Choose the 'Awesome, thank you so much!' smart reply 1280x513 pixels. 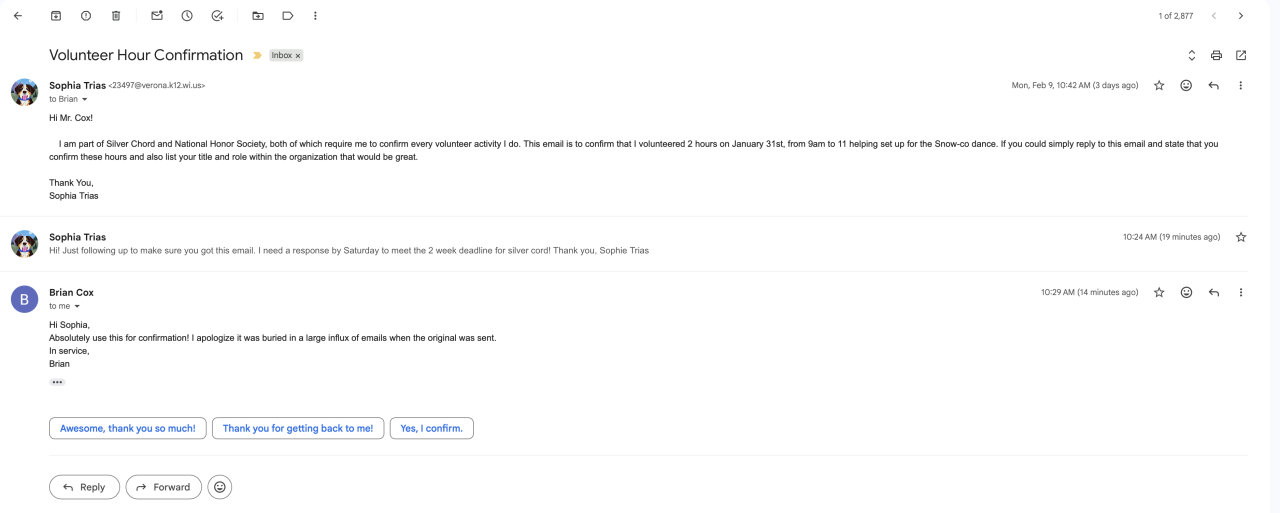(128, 428)
